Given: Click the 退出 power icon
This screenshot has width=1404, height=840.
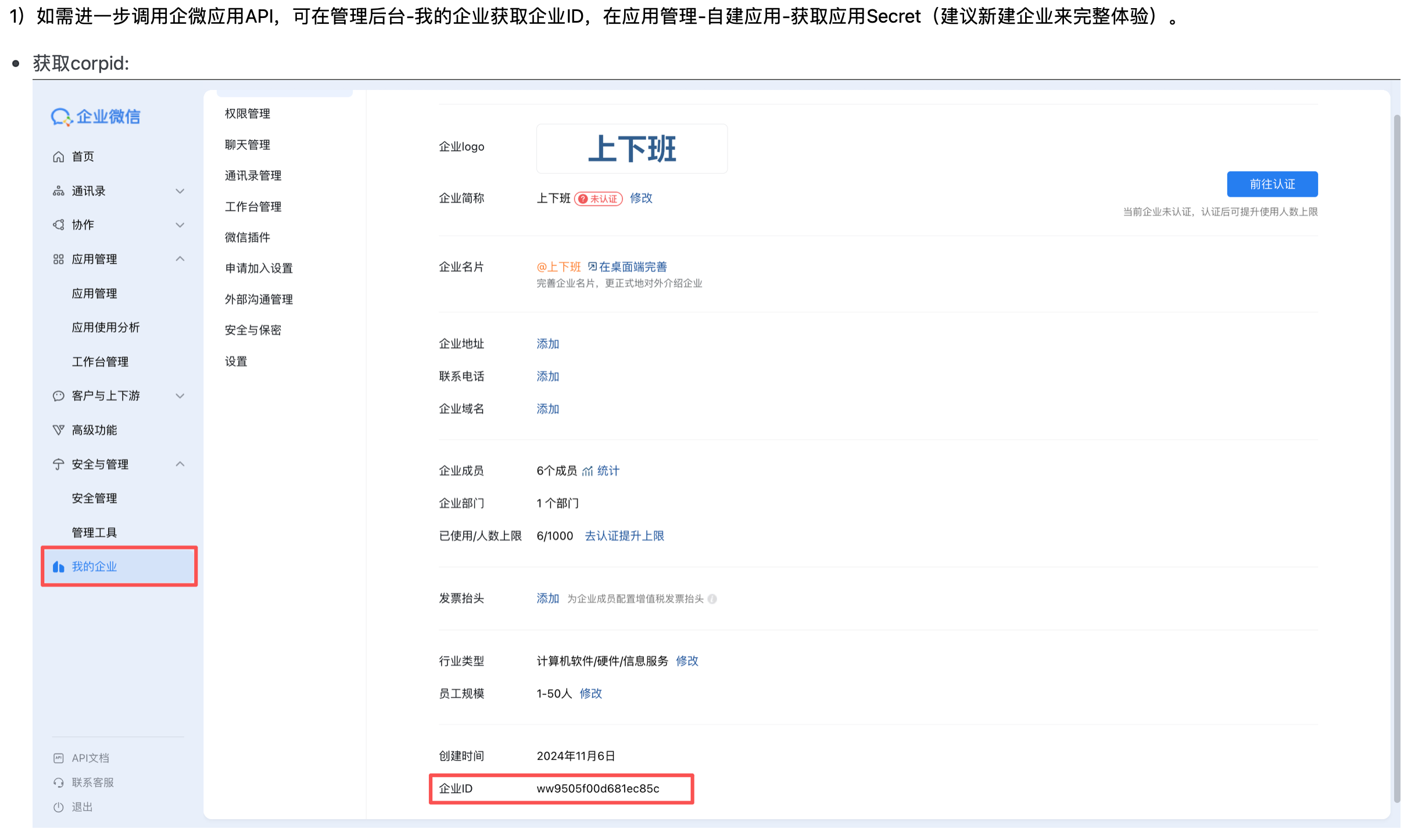Looking at the screenshot, I should (58, 807).
